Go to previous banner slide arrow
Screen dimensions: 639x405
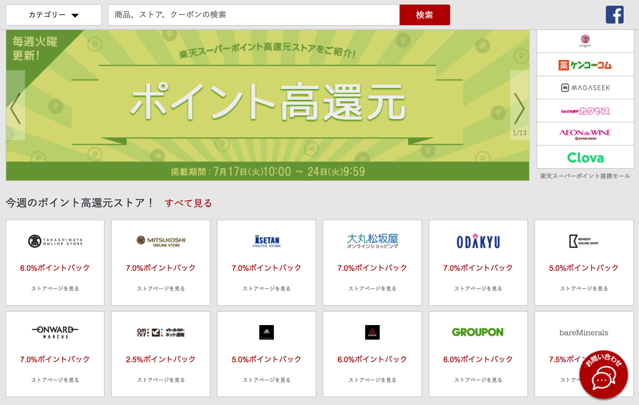15,105
